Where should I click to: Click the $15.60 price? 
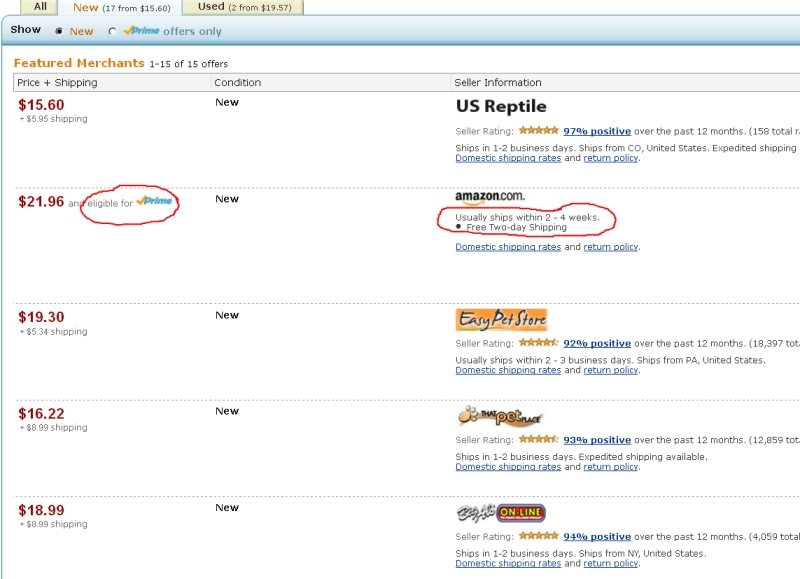point(41,105)
